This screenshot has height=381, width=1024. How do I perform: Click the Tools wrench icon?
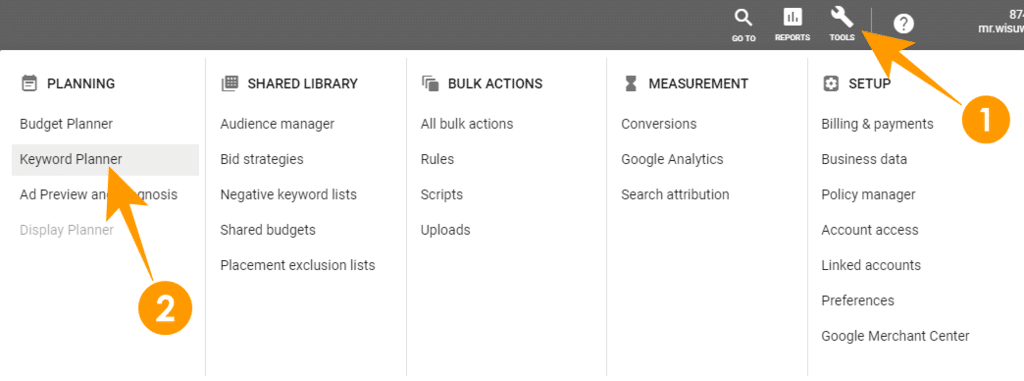coord(842,17)
